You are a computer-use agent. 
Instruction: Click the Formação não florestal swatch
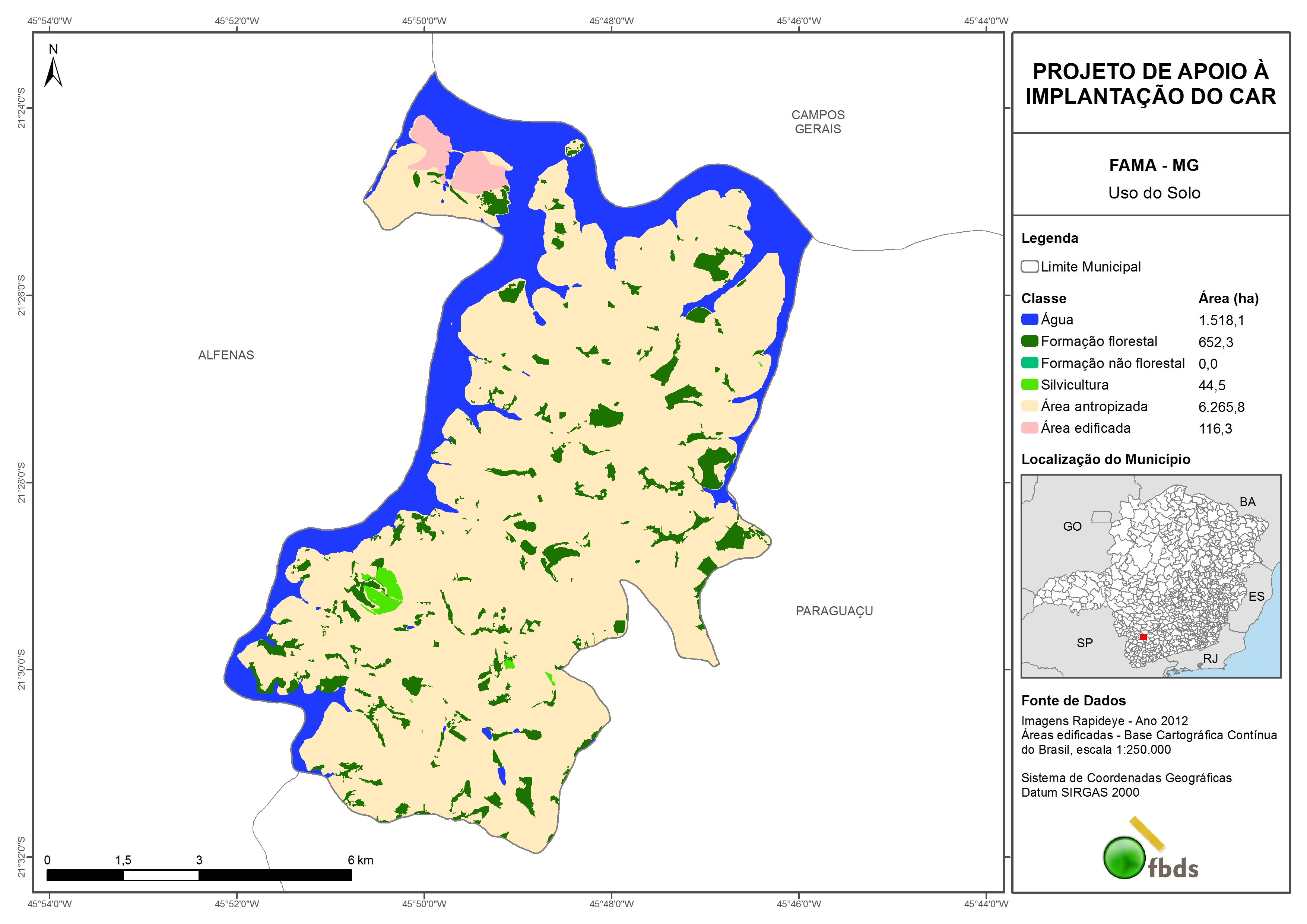pos(1029,363)
